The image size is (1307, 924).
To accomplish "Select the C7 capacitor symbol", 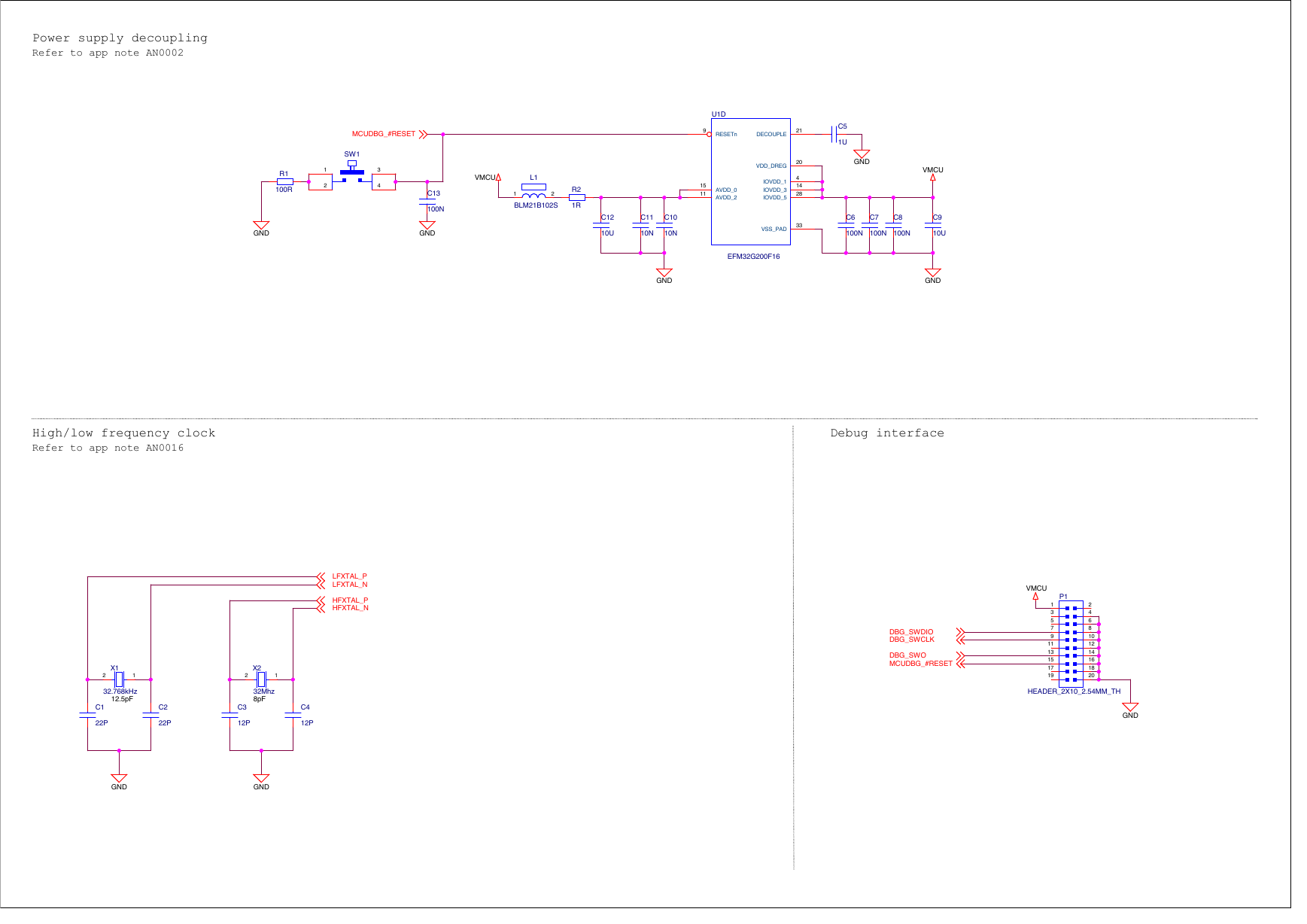I will pyautogui.click(x=870, y=225).
